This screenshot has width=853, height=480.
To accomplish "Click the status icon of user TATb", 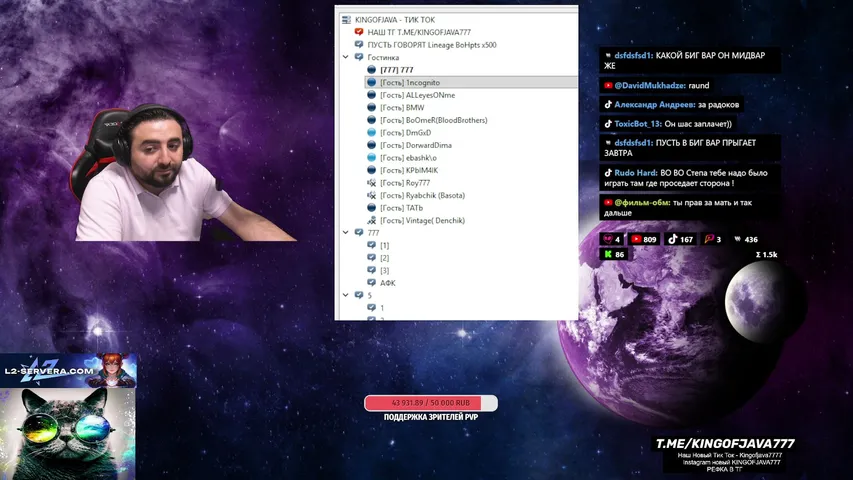I will point(372,207).
